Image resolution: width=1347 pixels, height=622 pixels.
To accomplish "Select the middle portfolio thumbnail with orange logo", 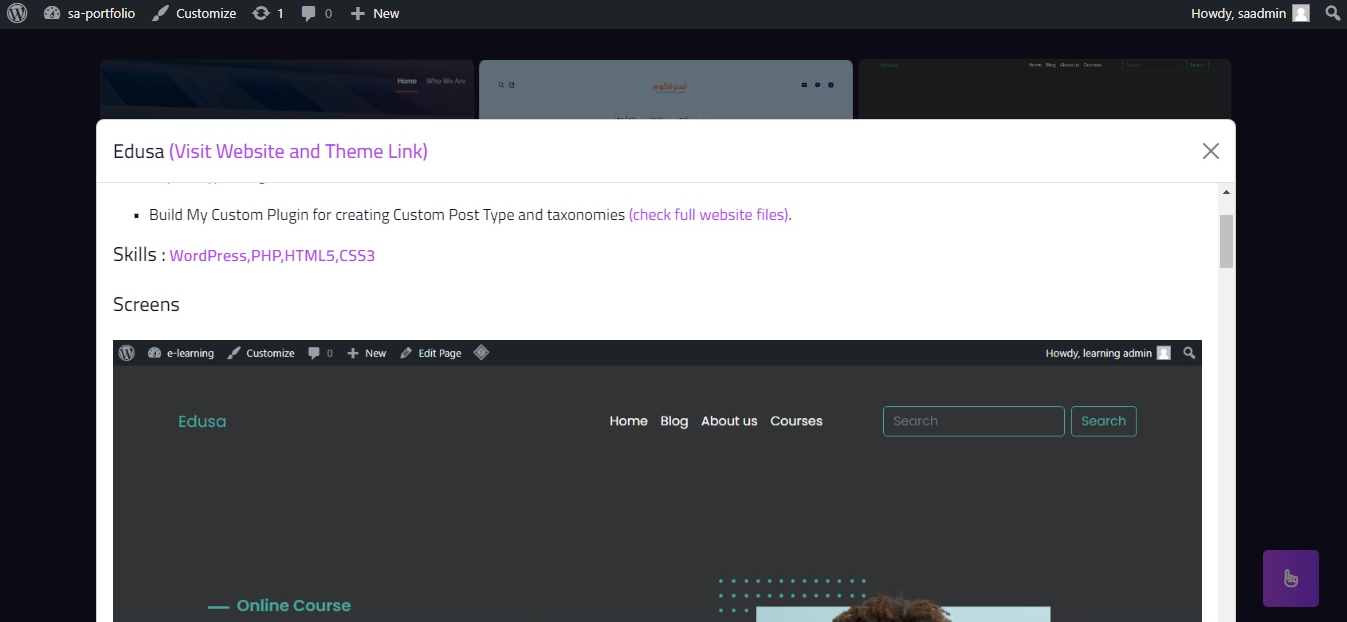I will [x=665, y=89].
